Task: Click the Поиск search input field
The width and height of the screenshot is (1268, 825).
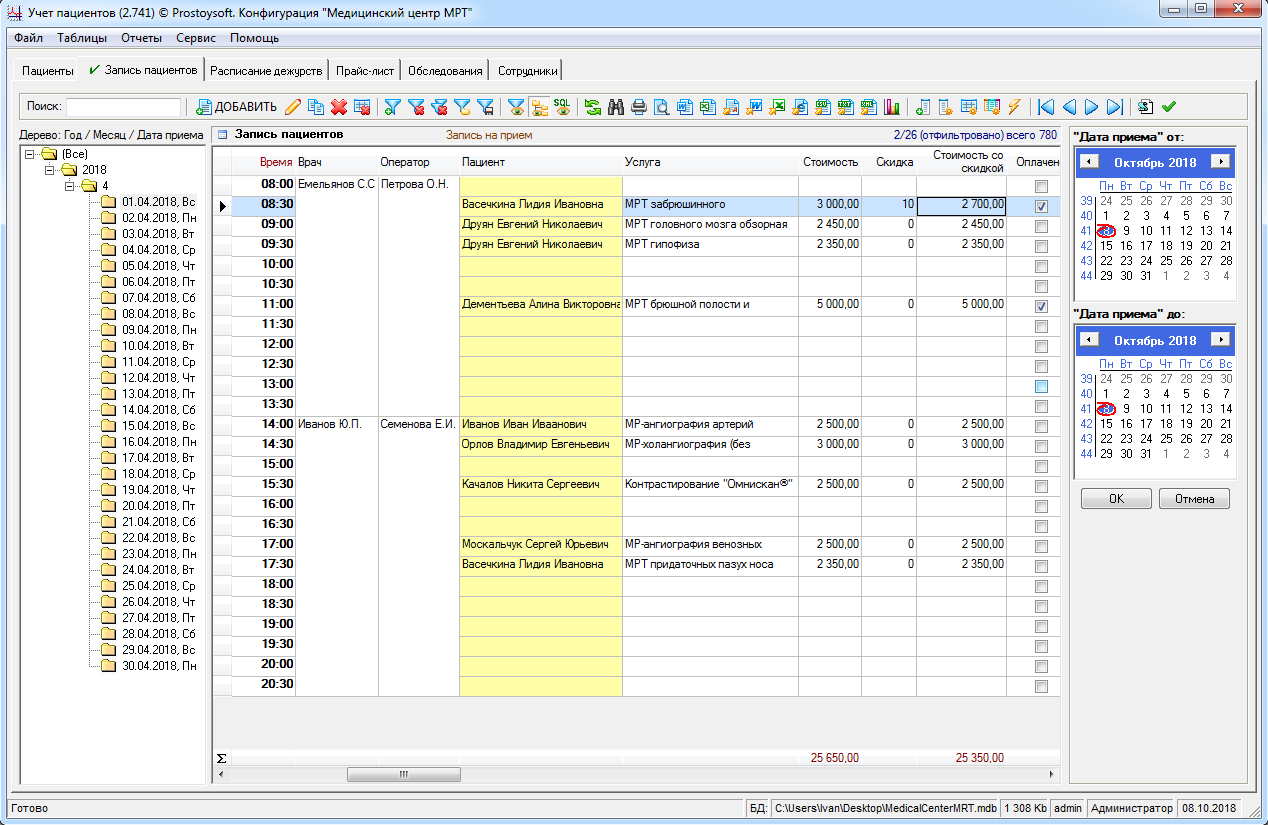Action: pos(124,107)
